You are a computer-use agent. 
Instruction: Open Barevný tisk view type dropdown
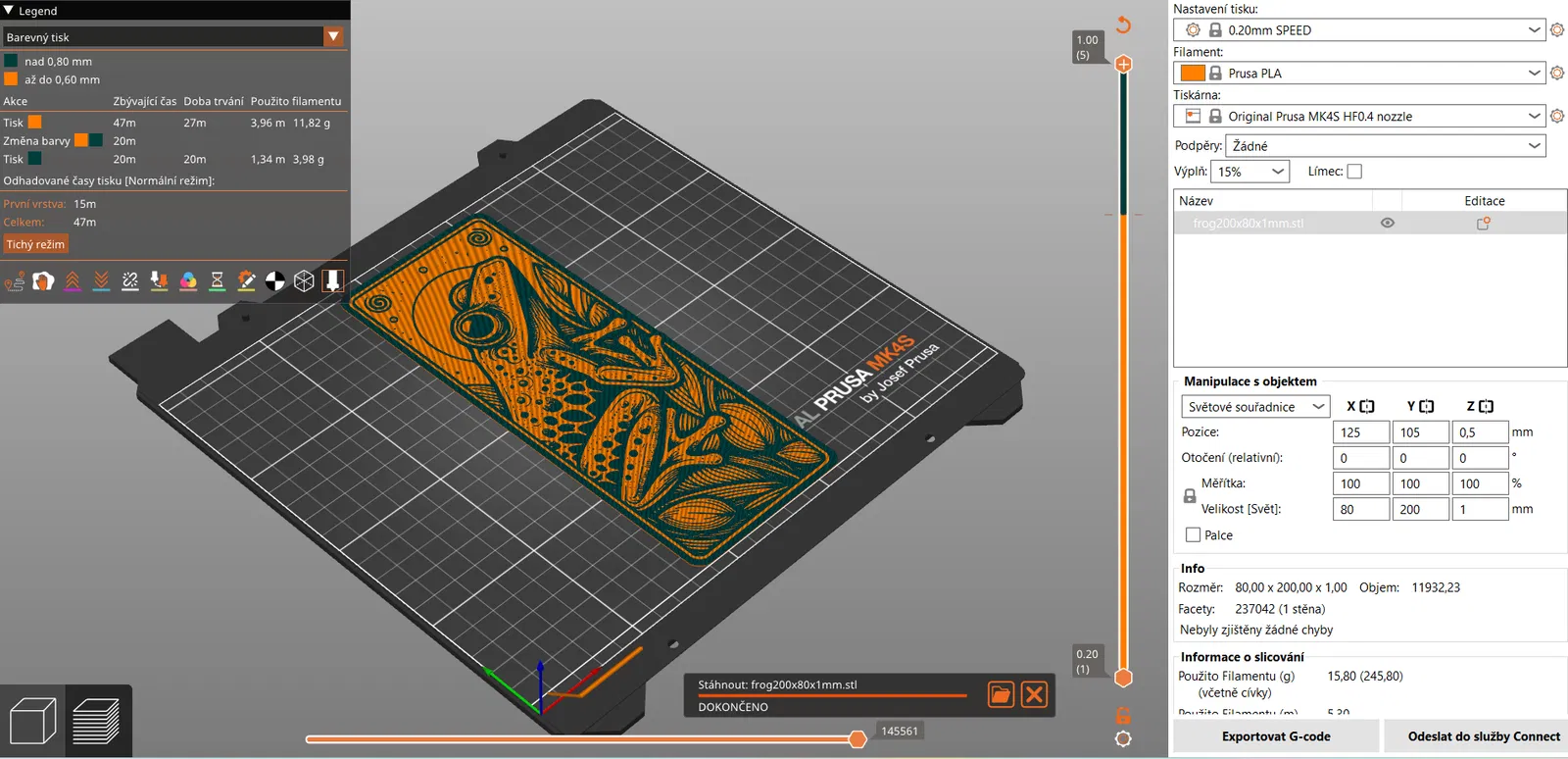[174, 36]
